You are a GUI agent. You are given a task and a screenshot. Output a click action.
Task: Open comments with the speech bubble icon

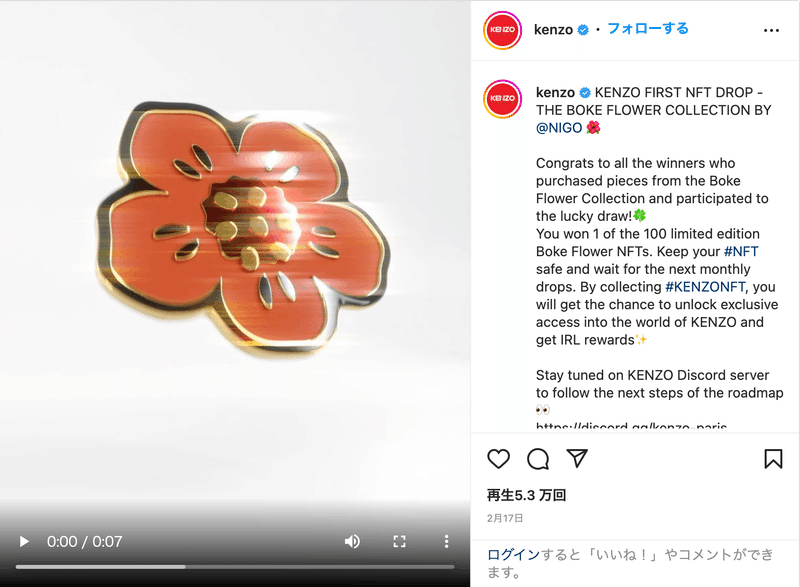538,459
